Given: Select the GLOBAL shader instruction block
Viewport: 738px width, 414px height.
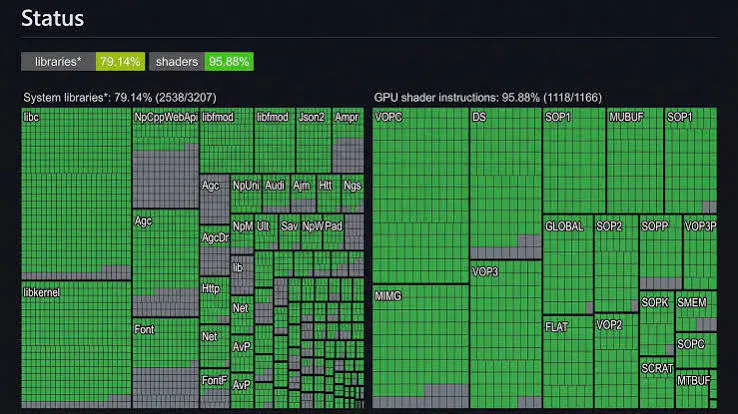Looking at the screenshot, I should 568,265.
